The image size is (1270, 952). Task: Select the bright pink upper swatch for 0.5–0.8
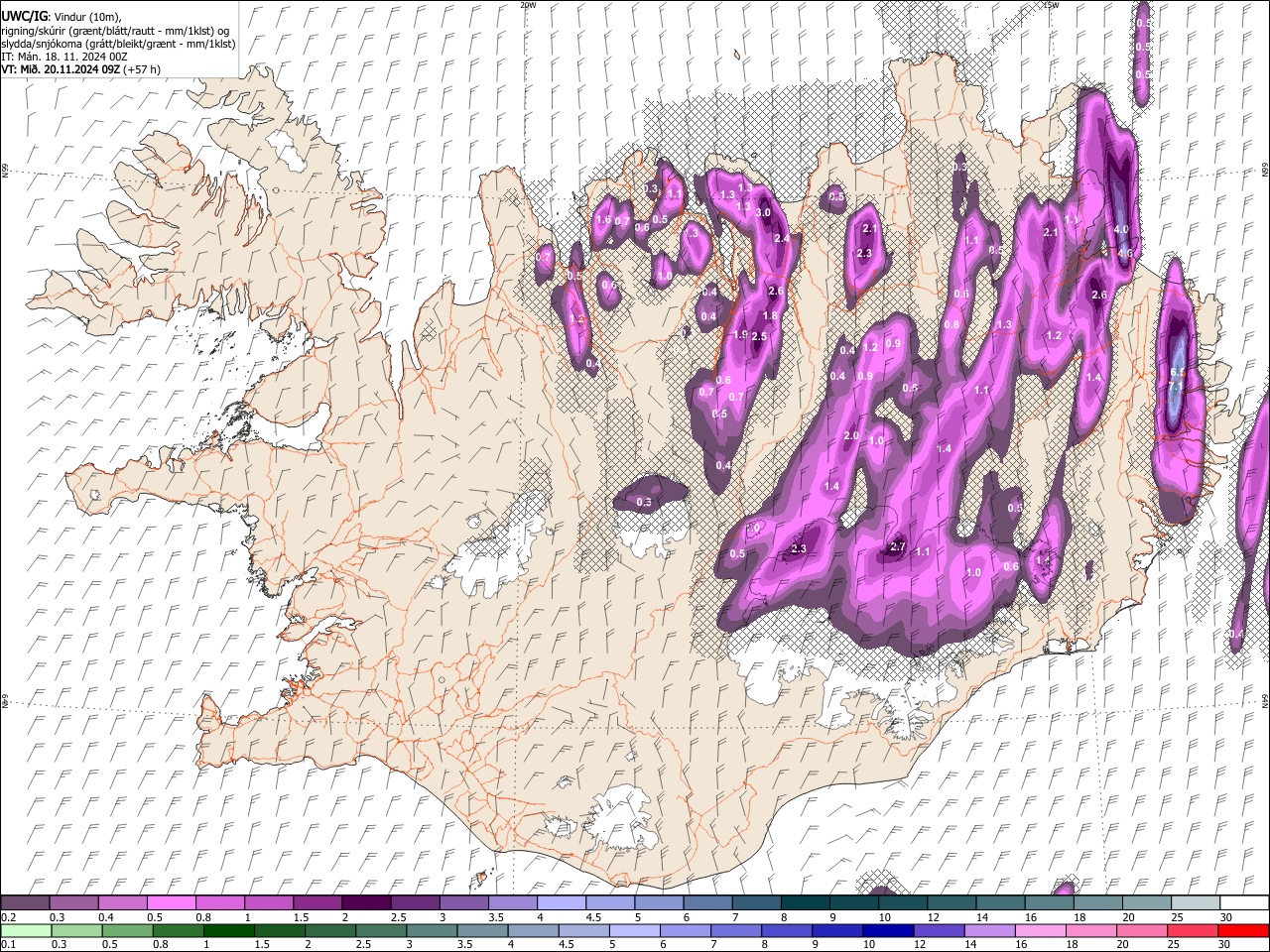[172, 902]
